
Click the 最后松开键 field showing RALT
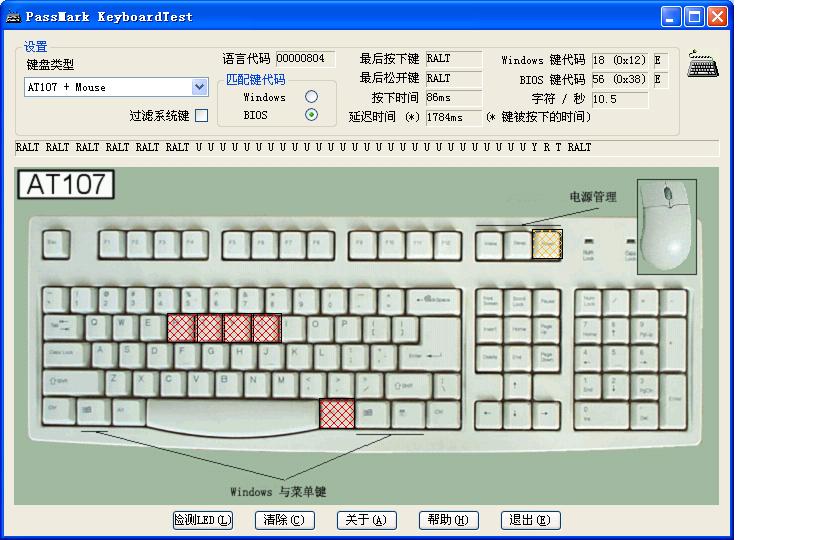click(454, 78)
